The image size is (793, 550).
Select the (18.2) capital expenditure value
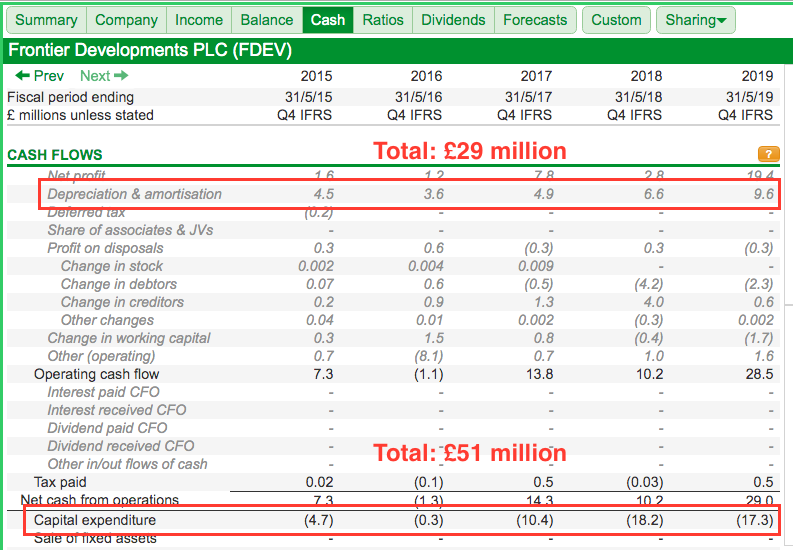coord(644,520)
